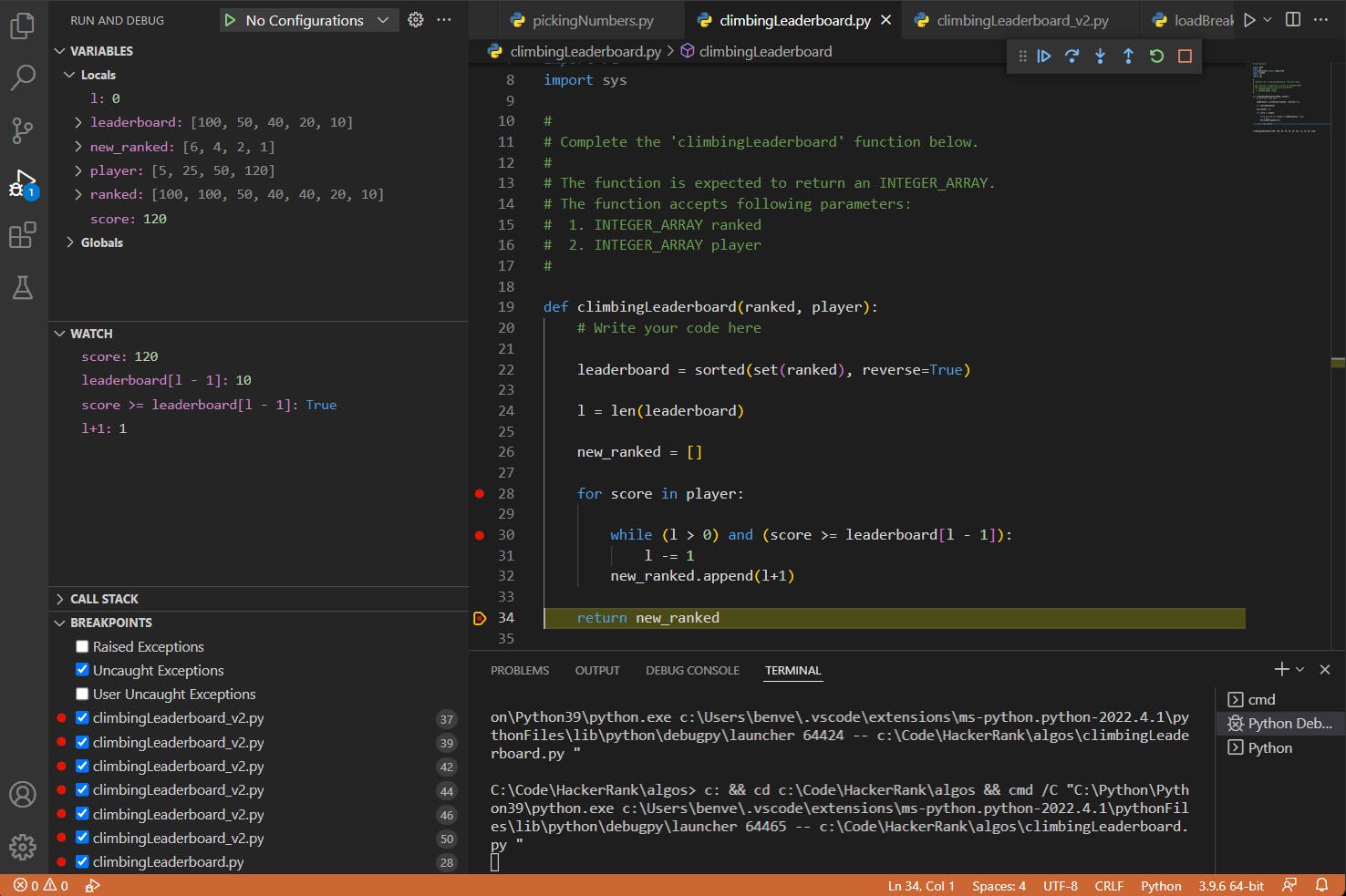Screen dimensions: 1346x896
Task: Uncheck climbingLeaderboard.py line 28 breakpoint
Action: pyautogui.click(x=82, y=861)
